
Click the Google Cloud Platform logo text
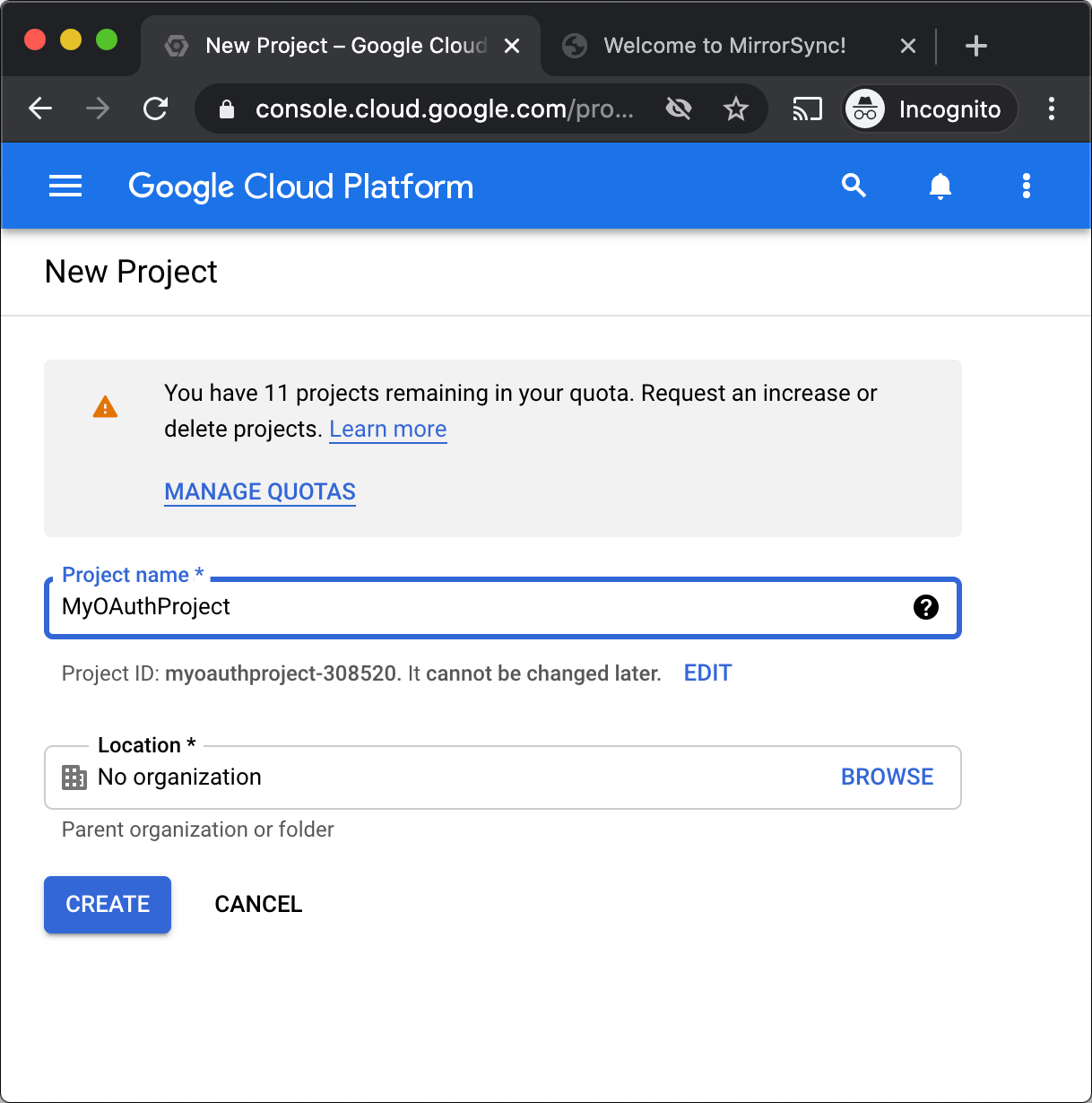[301, 187]
